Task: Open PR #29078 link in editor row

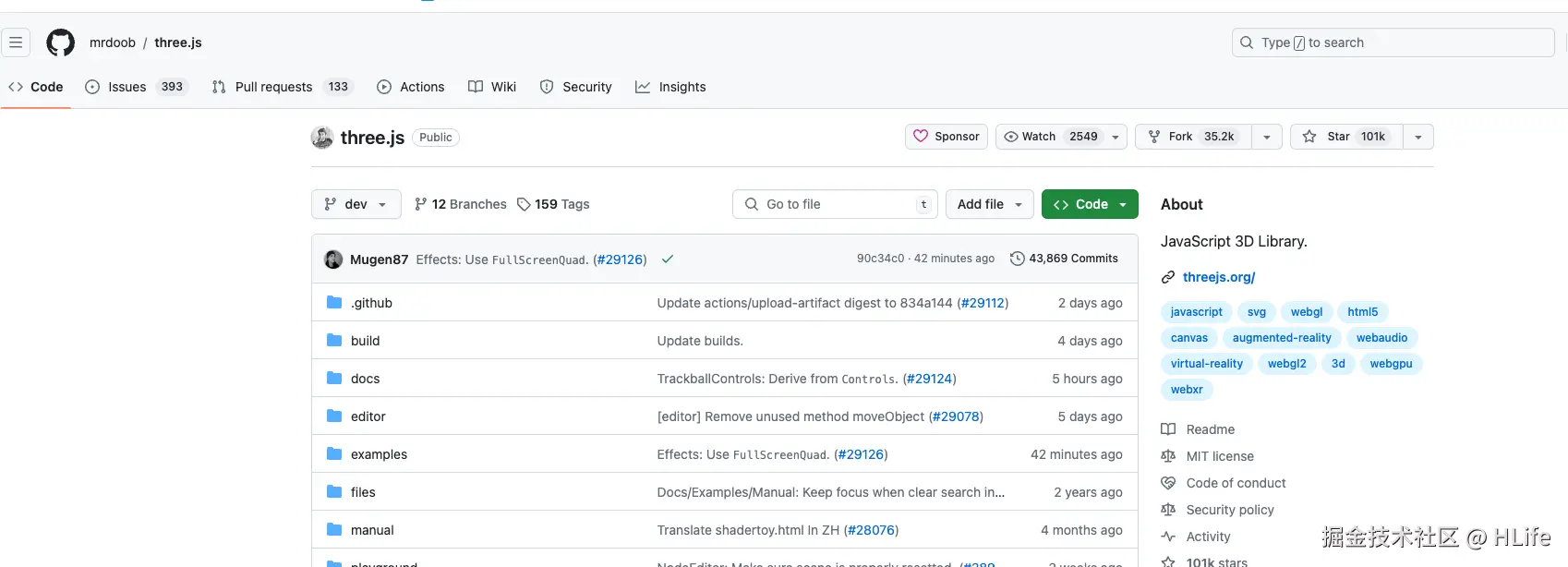Action: (956, 416)
